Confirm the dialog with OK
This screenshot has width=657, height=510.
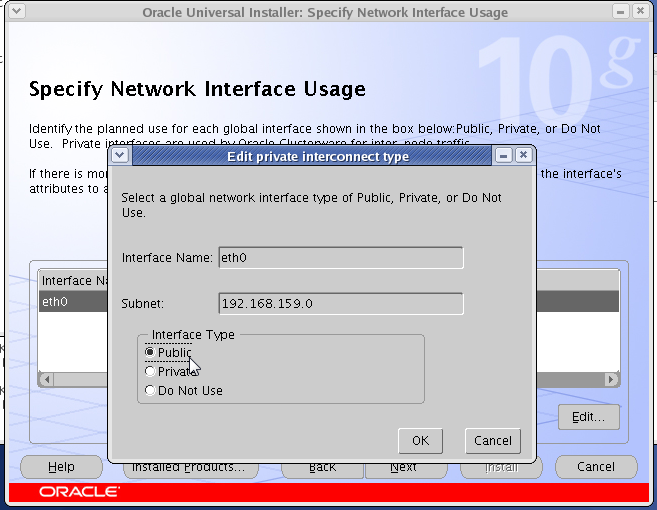point(420,440)
